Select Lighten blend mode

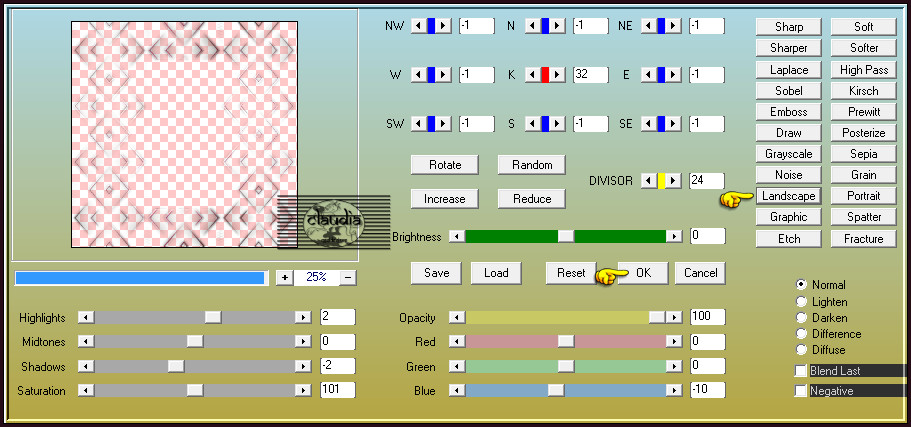[x=802, y=302]
